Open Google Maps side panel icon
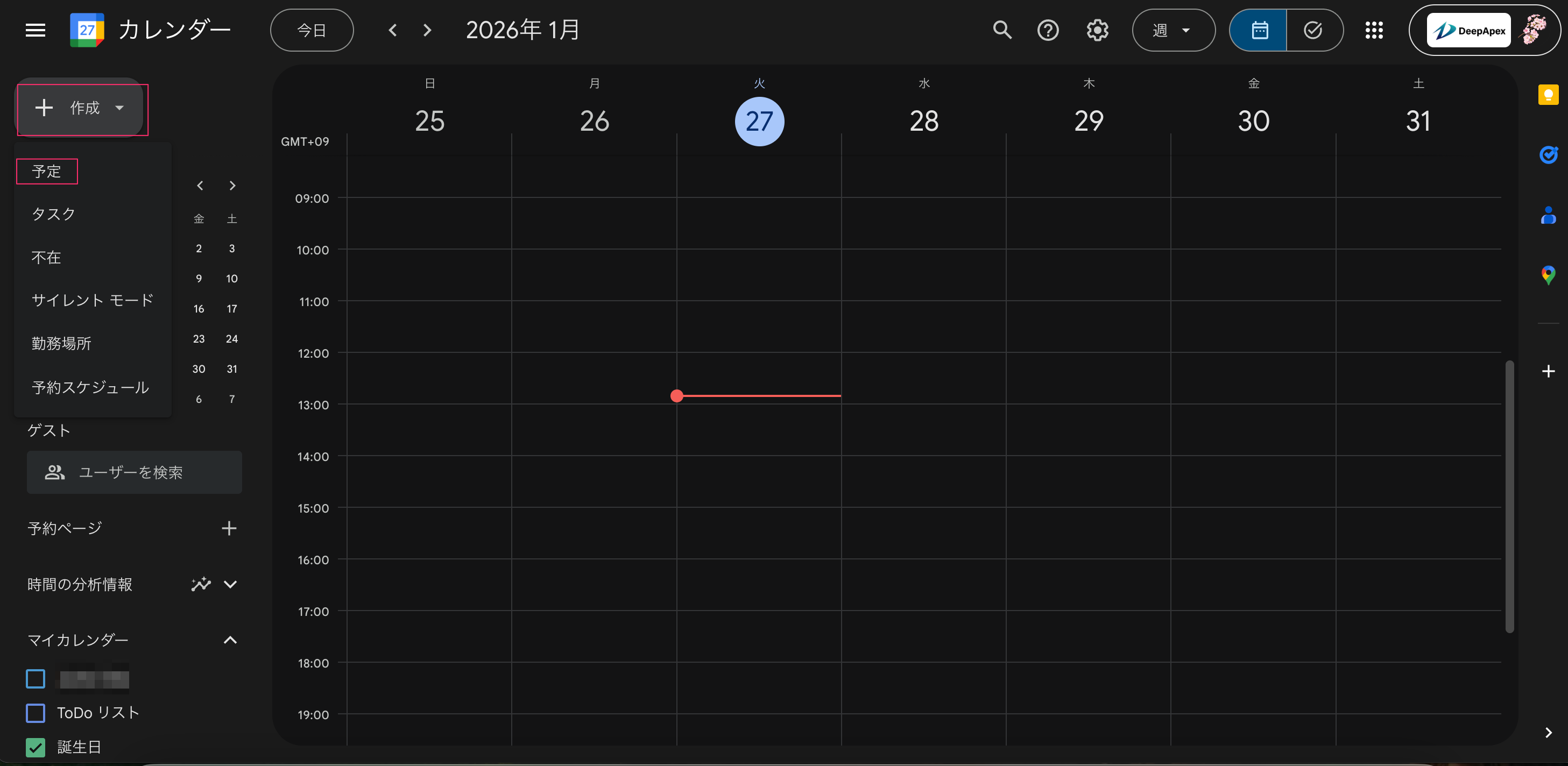Viewport: 1568px width, 766px height. pyautogui.click(x=1548, y=275)
